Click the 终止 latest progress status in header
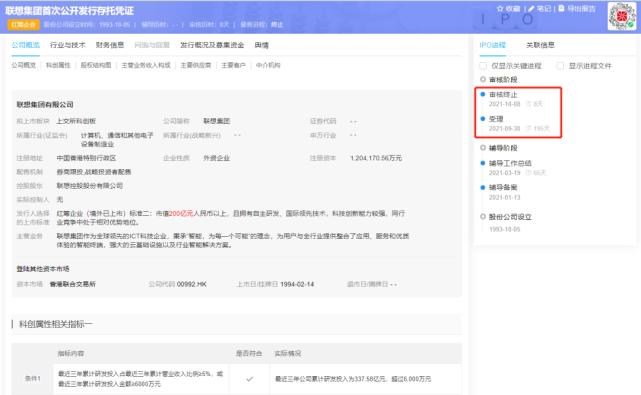The image size is (641, 395). [277, 25]
